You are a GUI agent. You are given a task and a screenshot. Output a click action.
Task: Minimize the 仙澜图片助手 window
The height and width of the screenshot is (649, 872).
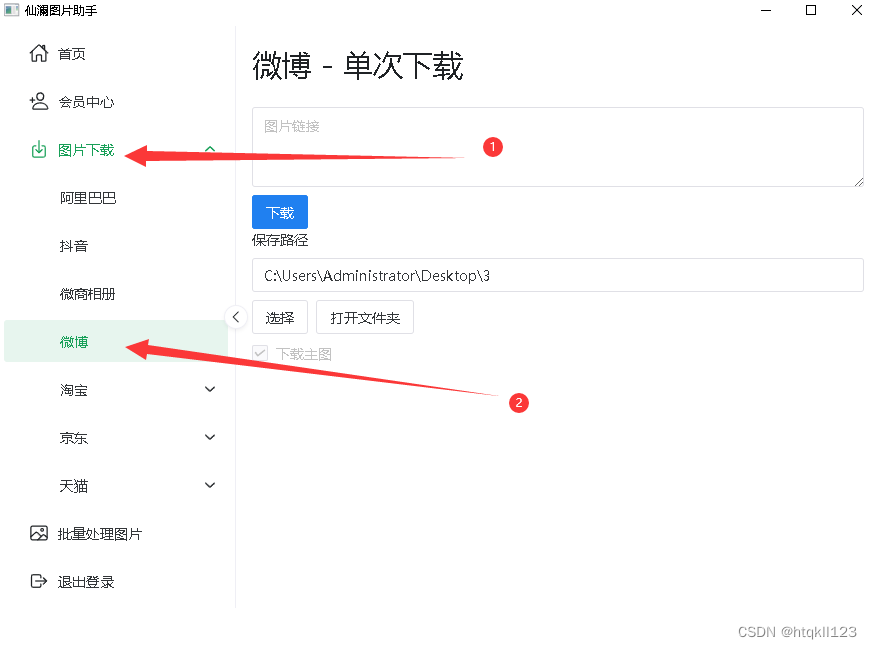[766, 10]
